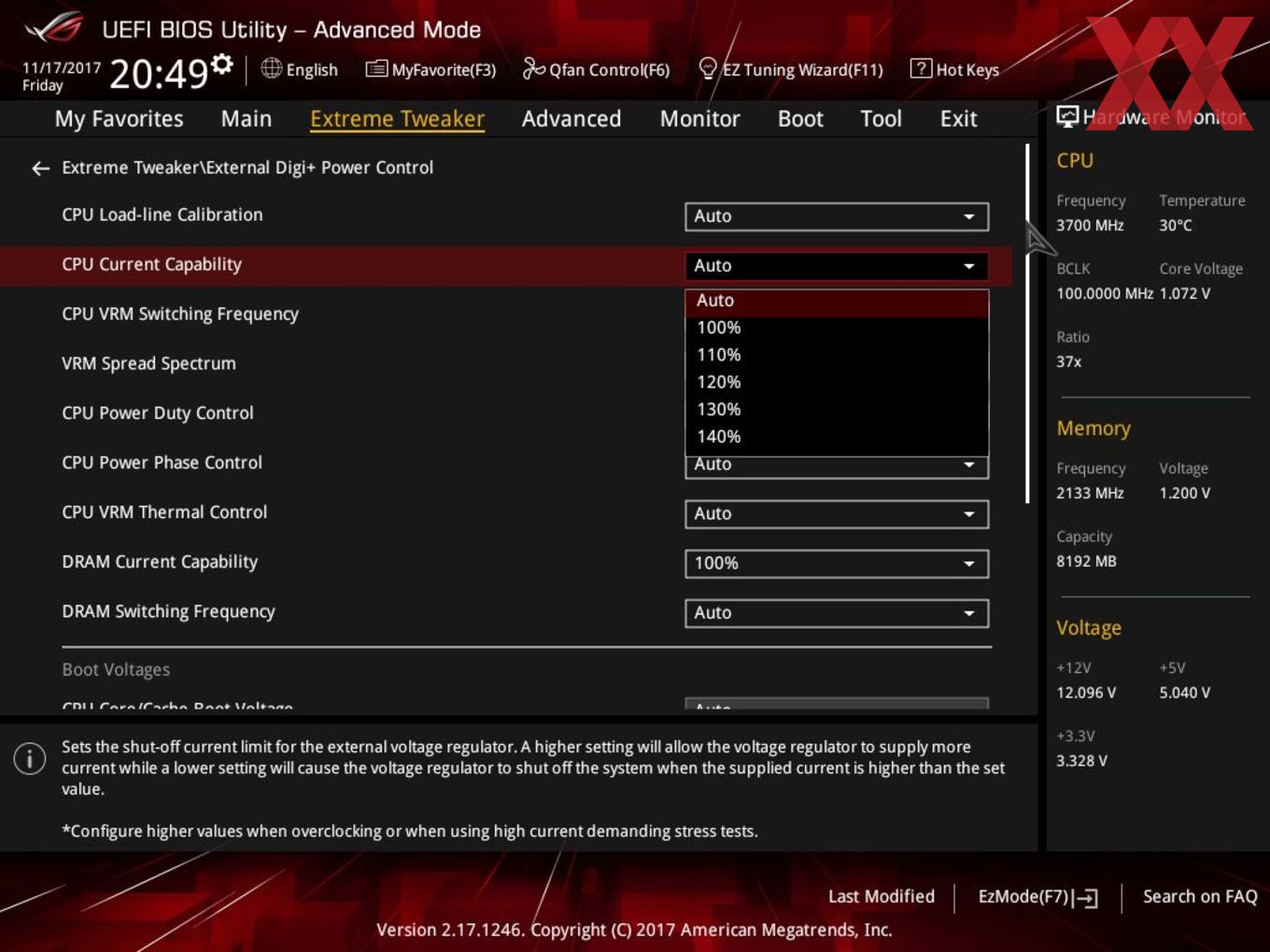Click the 20:49 clock display
This screenshot has height=952, width=1270.
pyautogui.click(x=158, y=73)
